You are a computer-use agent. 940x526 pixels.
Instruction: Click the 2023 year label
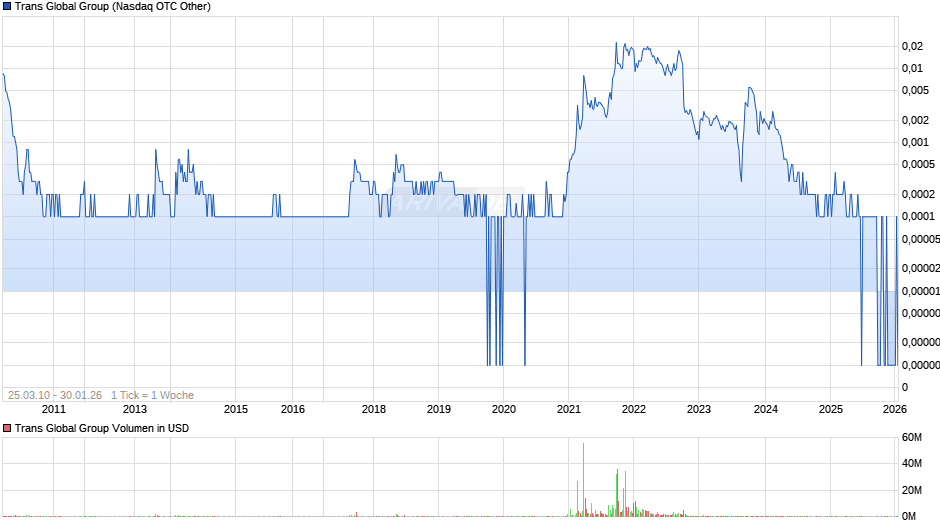pyautogui.click(x=698, y=409)
